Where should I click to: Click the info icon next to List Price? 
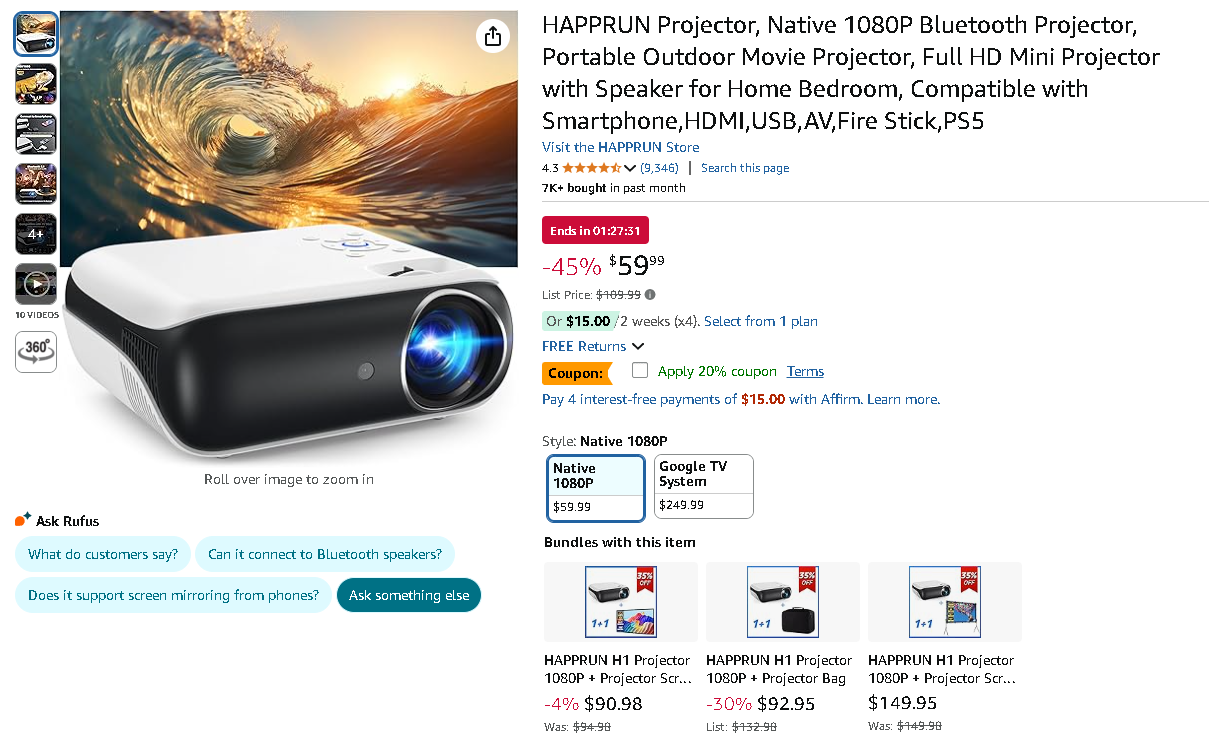coord(650,294)
